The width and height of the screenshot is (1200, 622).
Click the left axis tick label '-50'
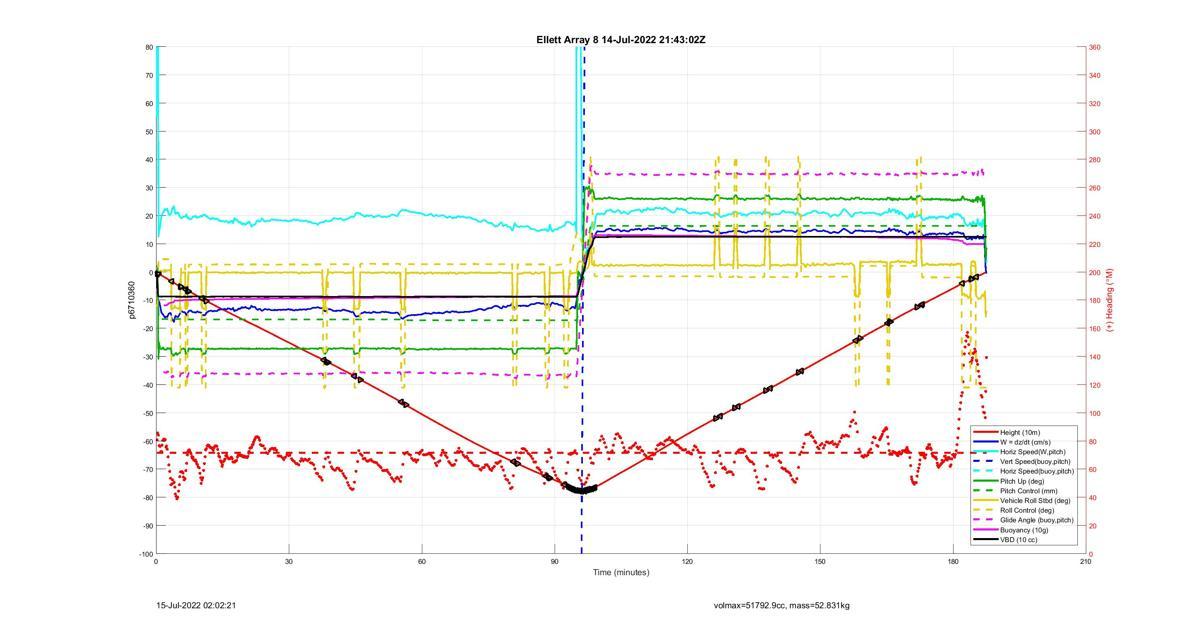[147, 413]
